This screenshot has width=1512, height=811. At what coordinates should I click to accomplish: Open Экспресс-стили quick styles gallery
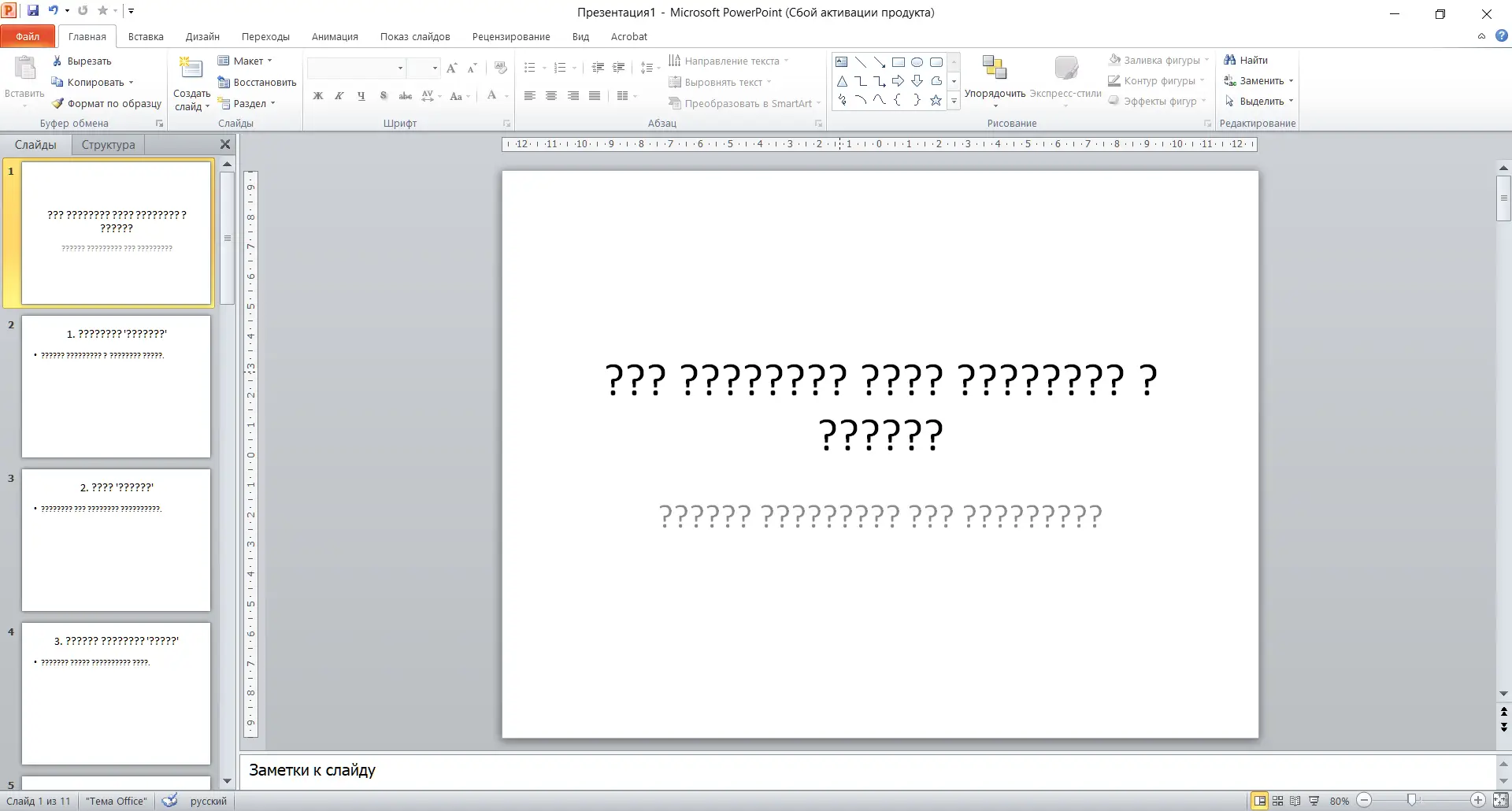pyautogui.click(x=1065, y=82)
